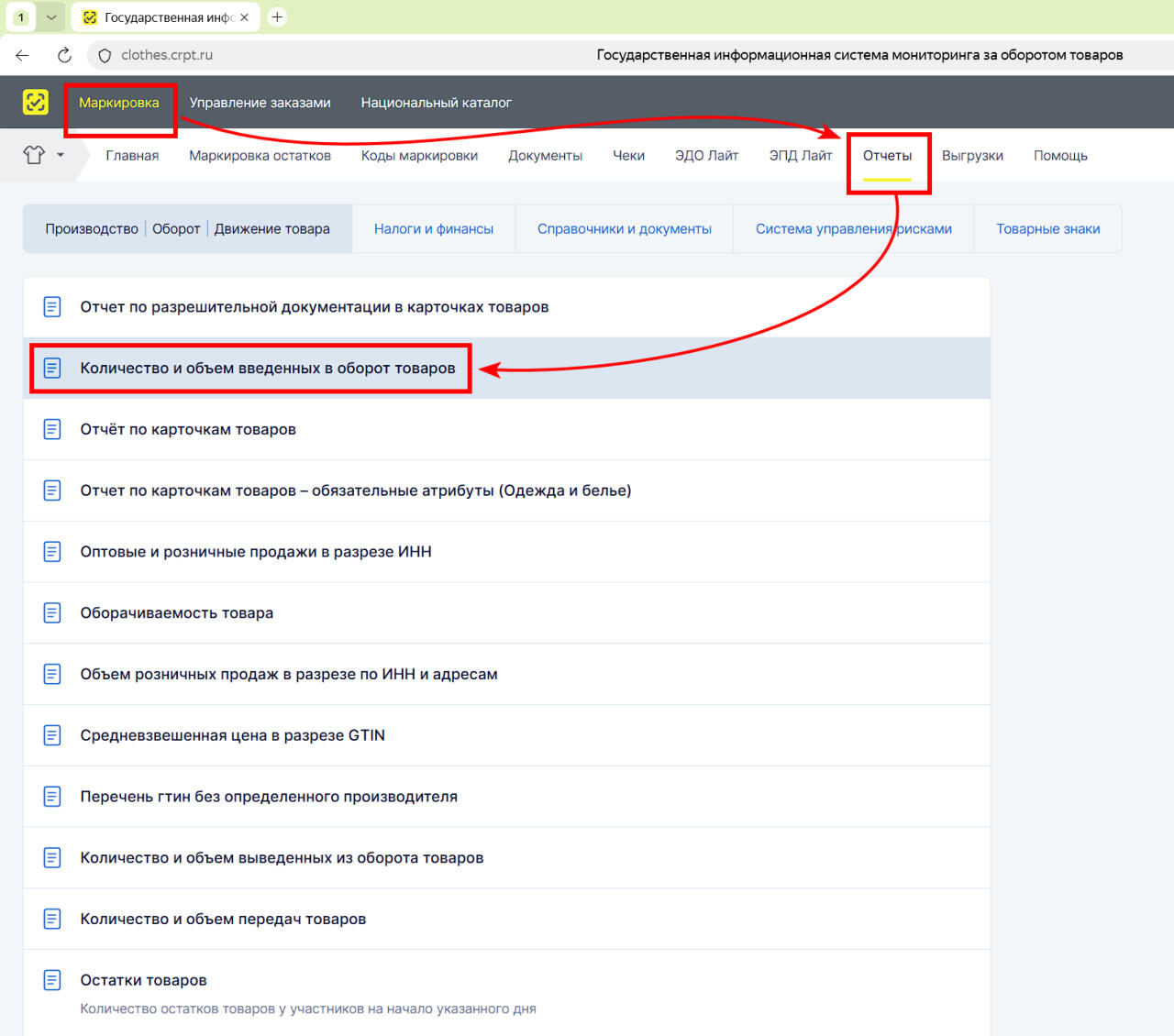1174x1036 pixels.
Task: Close the Государственная инф browser tab
Action: (x=244, y=17)
